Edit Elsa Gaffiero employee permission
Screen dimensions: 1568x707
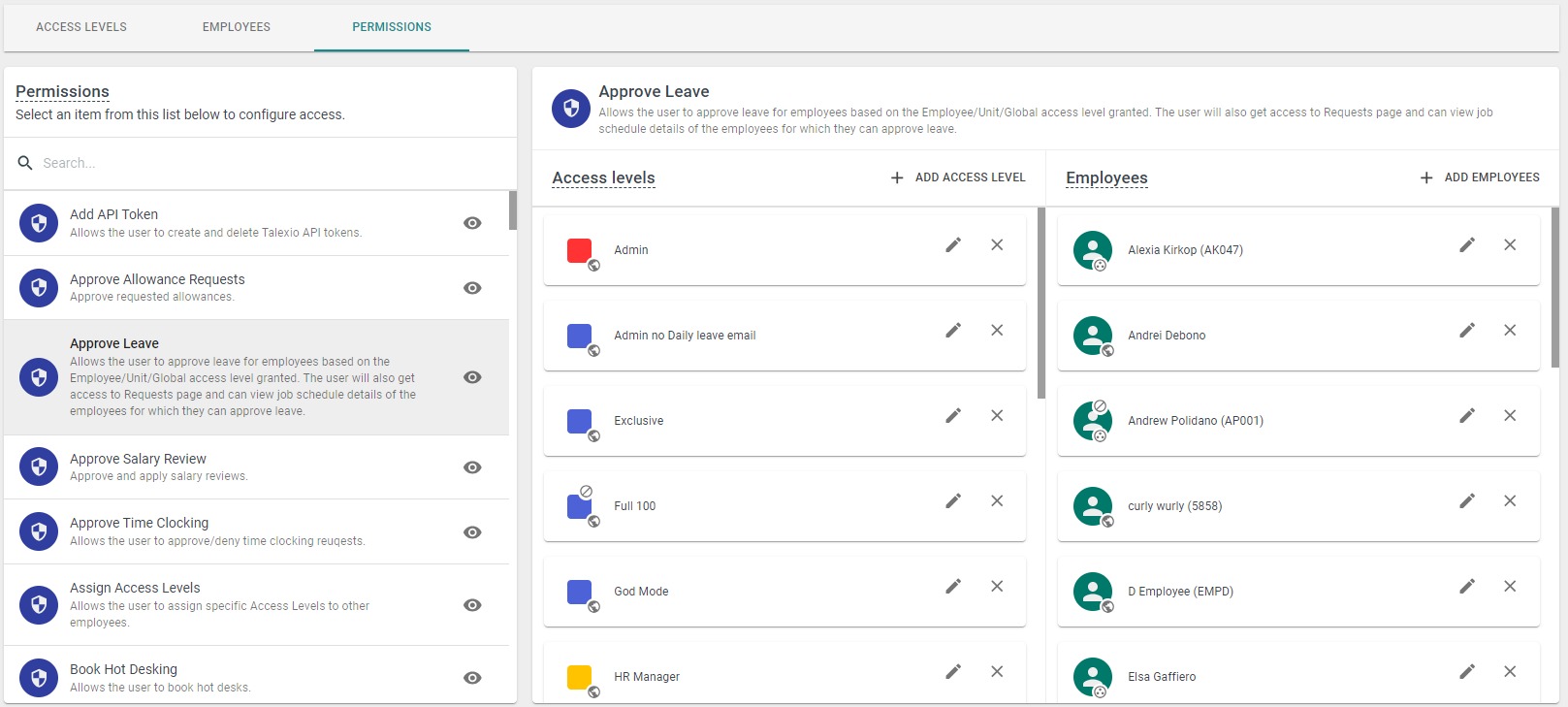pos(1467,672)
